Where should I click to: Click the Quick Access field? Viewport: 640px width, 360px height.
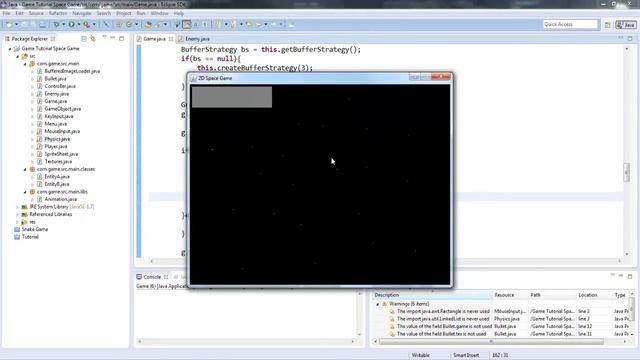[x=570, y=24]
